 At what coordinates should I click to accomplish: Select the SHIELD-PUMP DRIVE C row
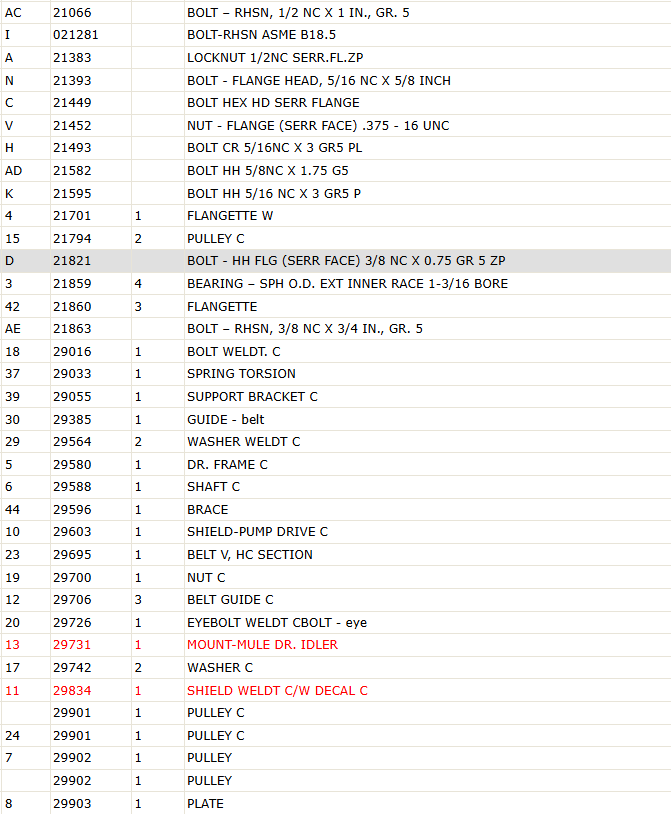pos(335,532)
